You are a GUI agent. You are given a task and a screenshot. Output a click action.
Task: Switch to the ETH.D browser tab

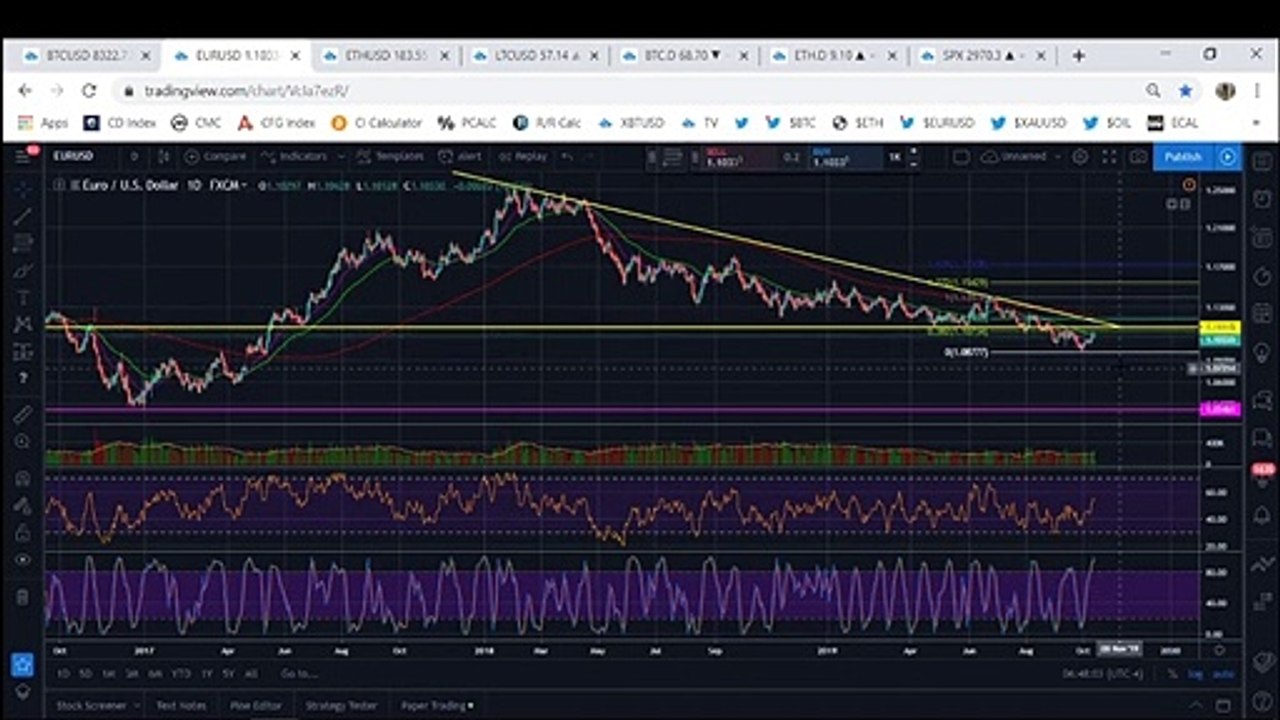831,56
